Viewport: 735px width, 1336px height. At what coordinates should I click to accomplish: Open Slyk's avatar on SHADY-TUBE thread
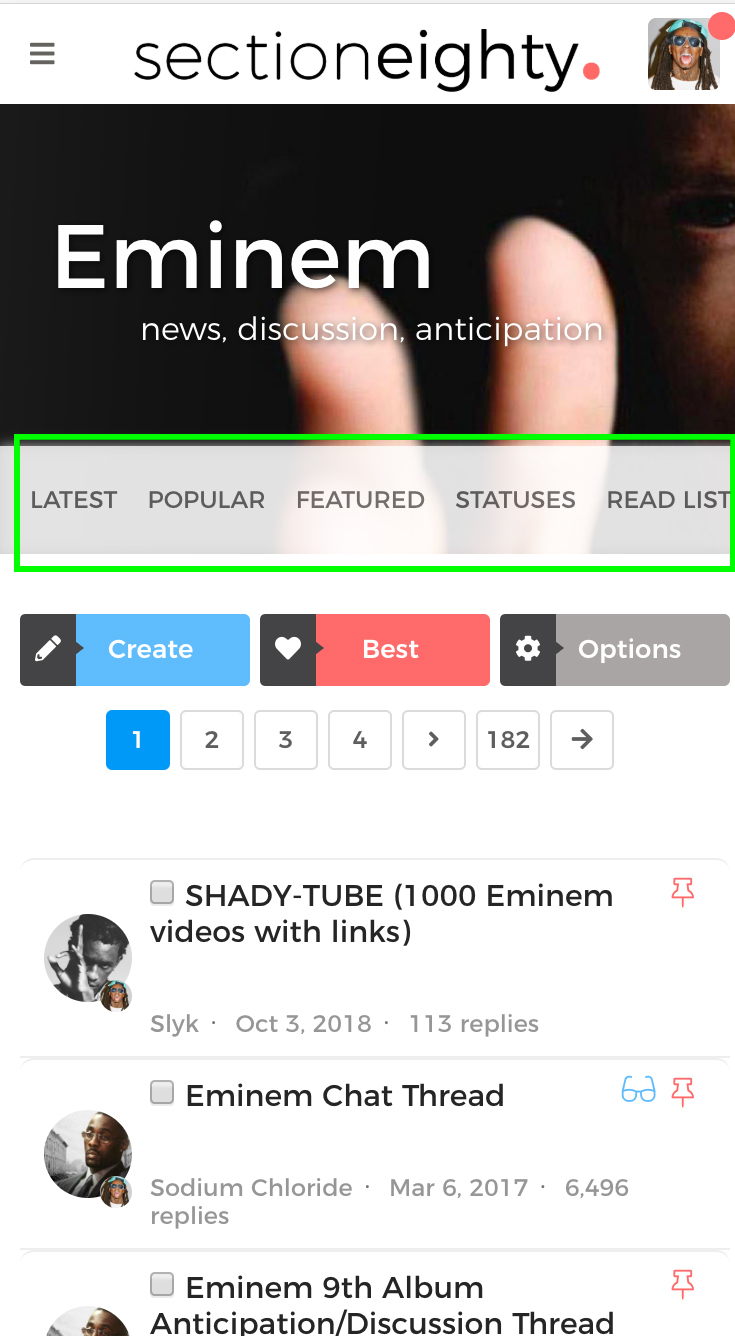[88, 958]
